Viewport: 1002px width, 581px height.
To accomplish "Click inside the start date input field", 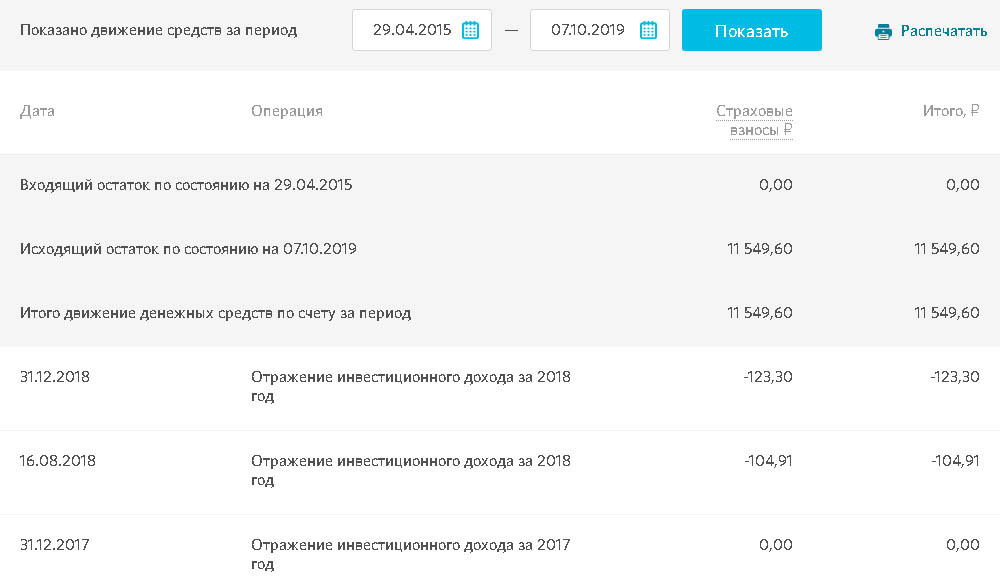I will pos(410,30).
